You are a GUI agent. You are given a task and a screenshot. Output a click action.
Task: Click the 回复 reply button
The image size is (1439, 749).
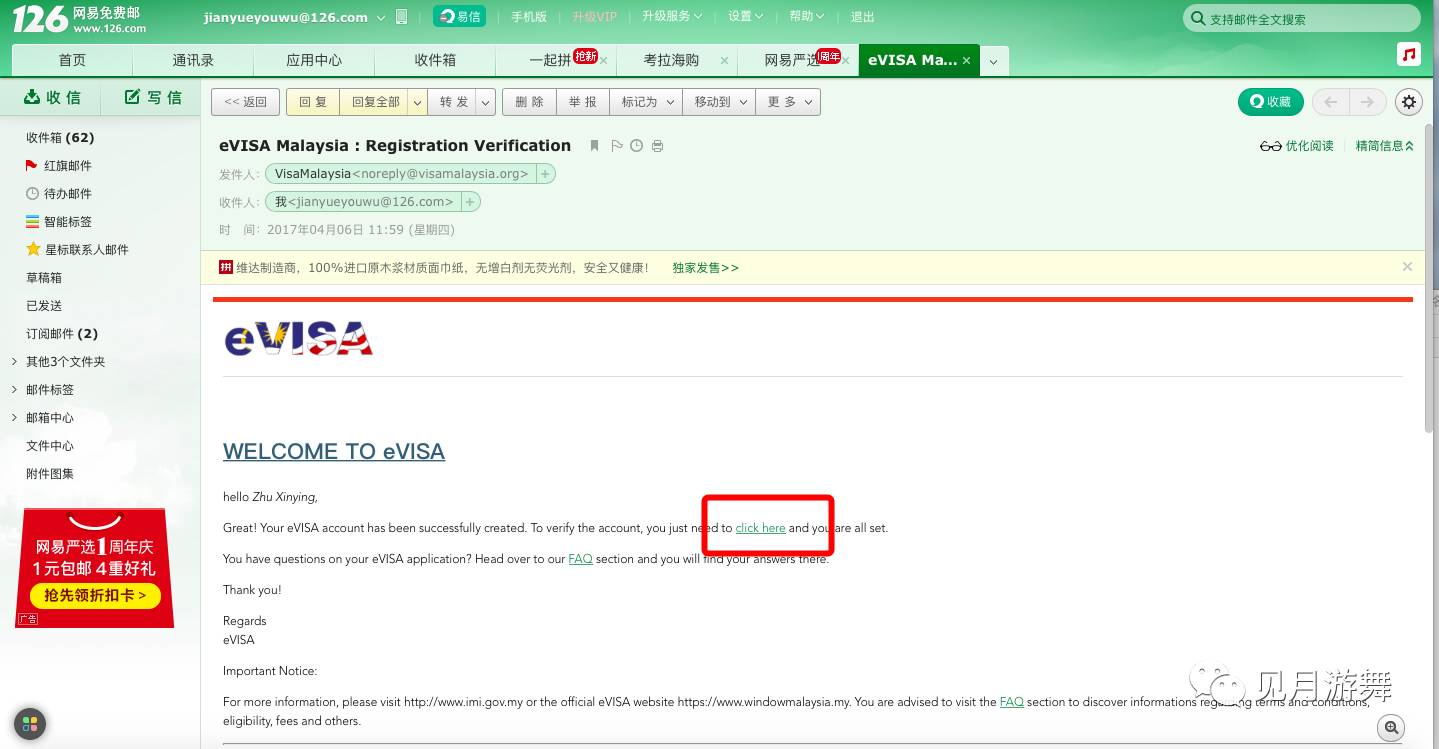point(313,102)
